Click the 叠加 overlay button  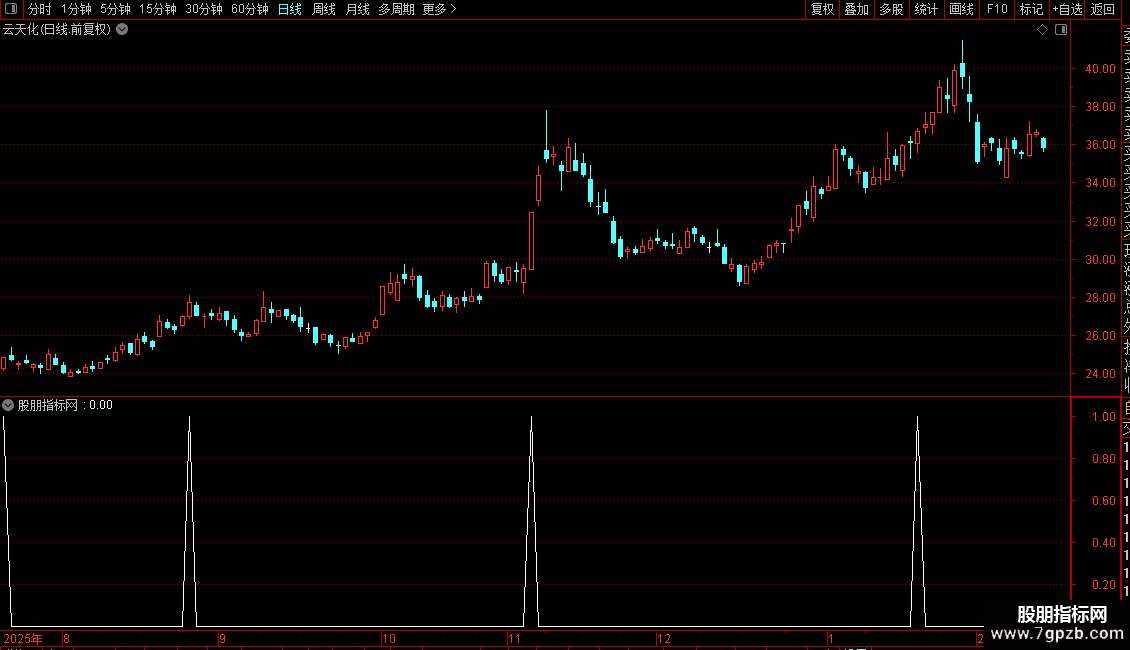[x=856, y=9]
